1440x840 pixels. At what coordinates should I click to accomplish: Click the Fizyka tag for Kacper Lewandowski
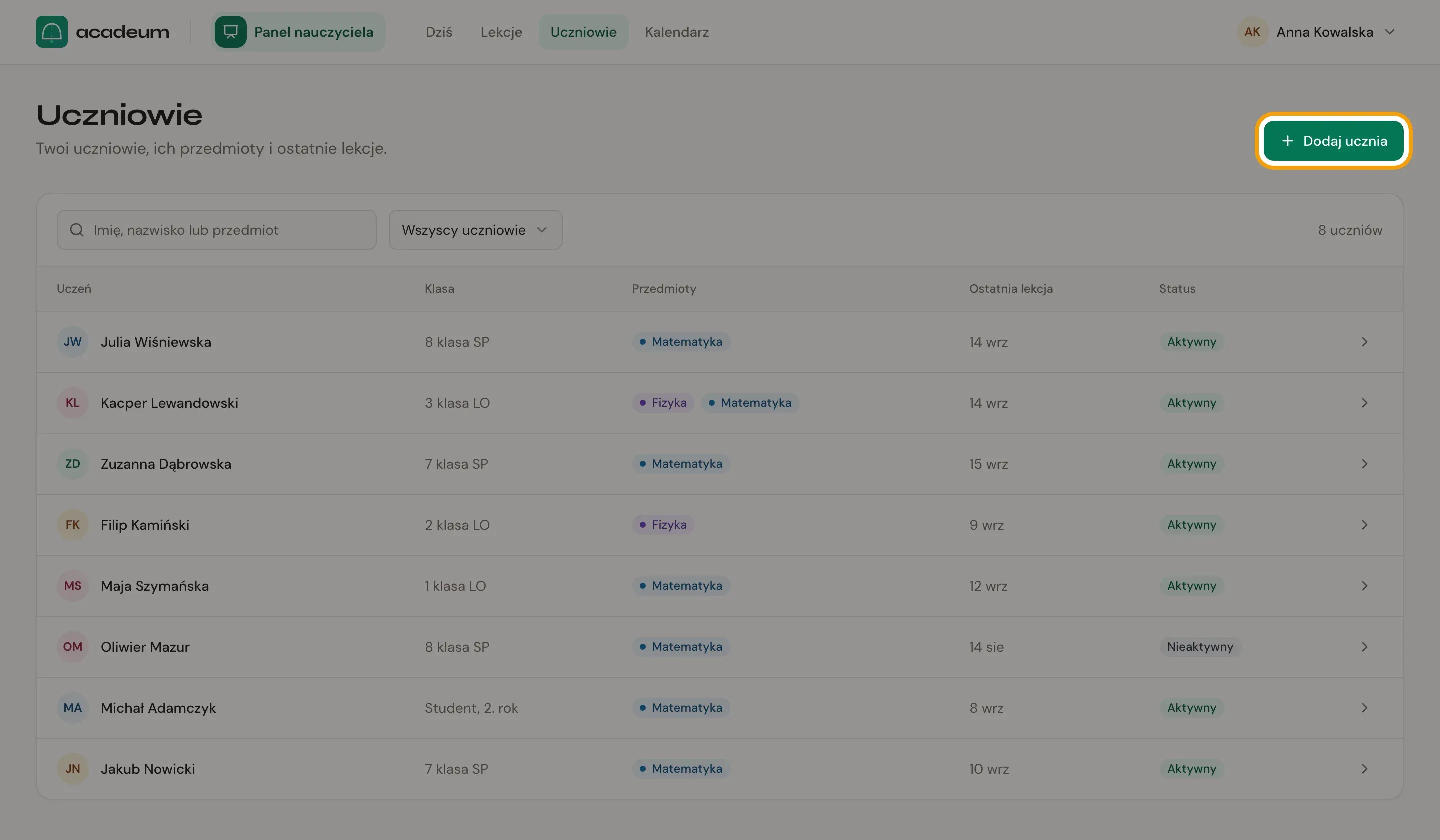click(663, 403)
